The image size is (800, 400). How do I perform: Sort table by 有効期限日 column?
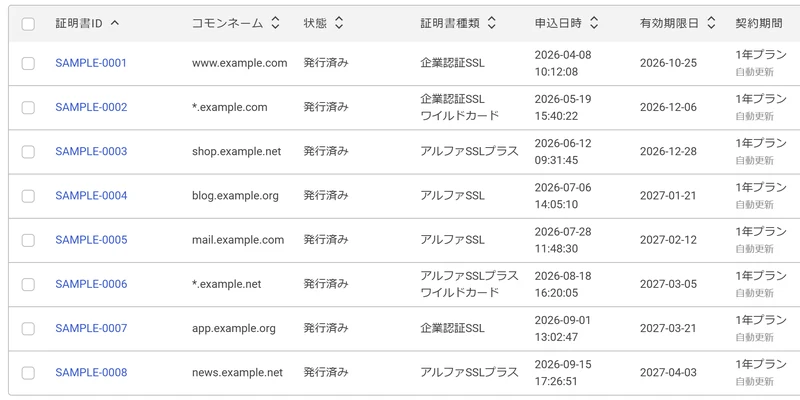coord(711,23)
